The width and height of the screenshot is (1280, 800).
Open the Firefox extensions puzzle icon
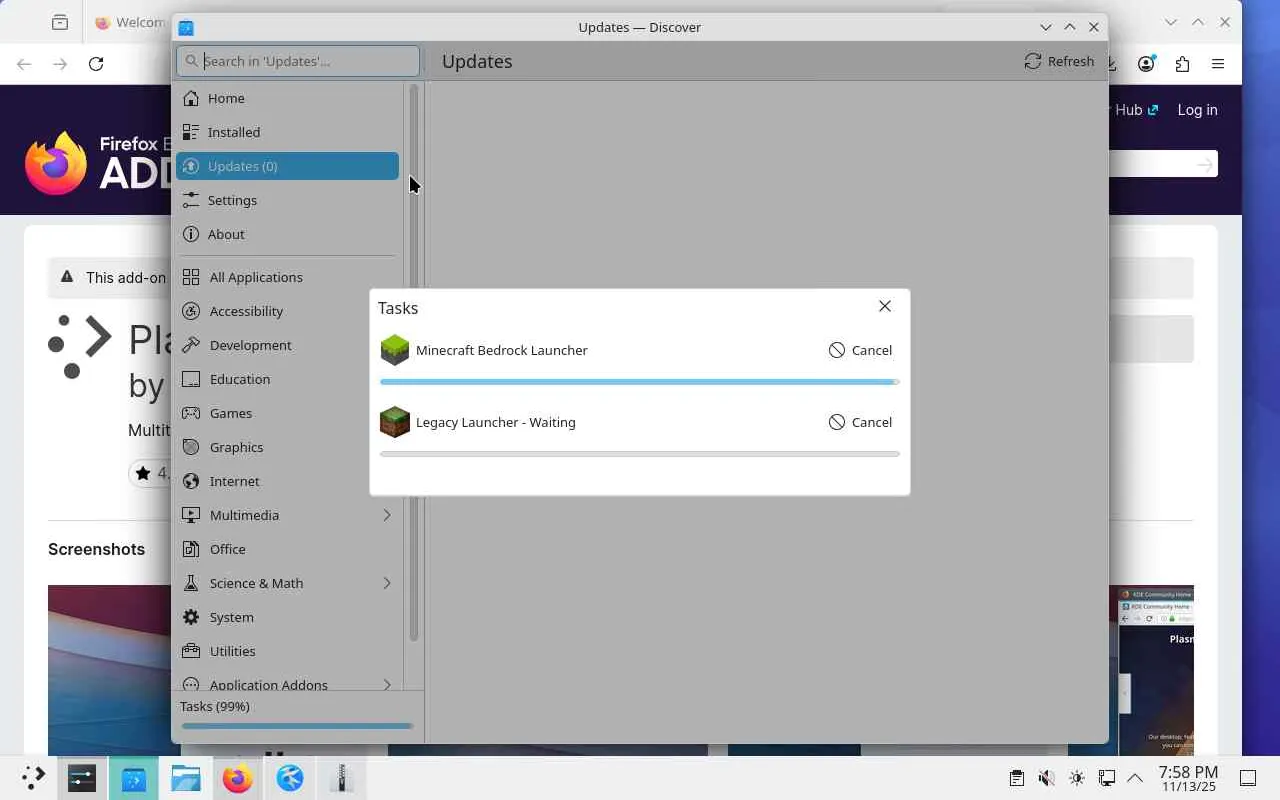[1182, 64]
